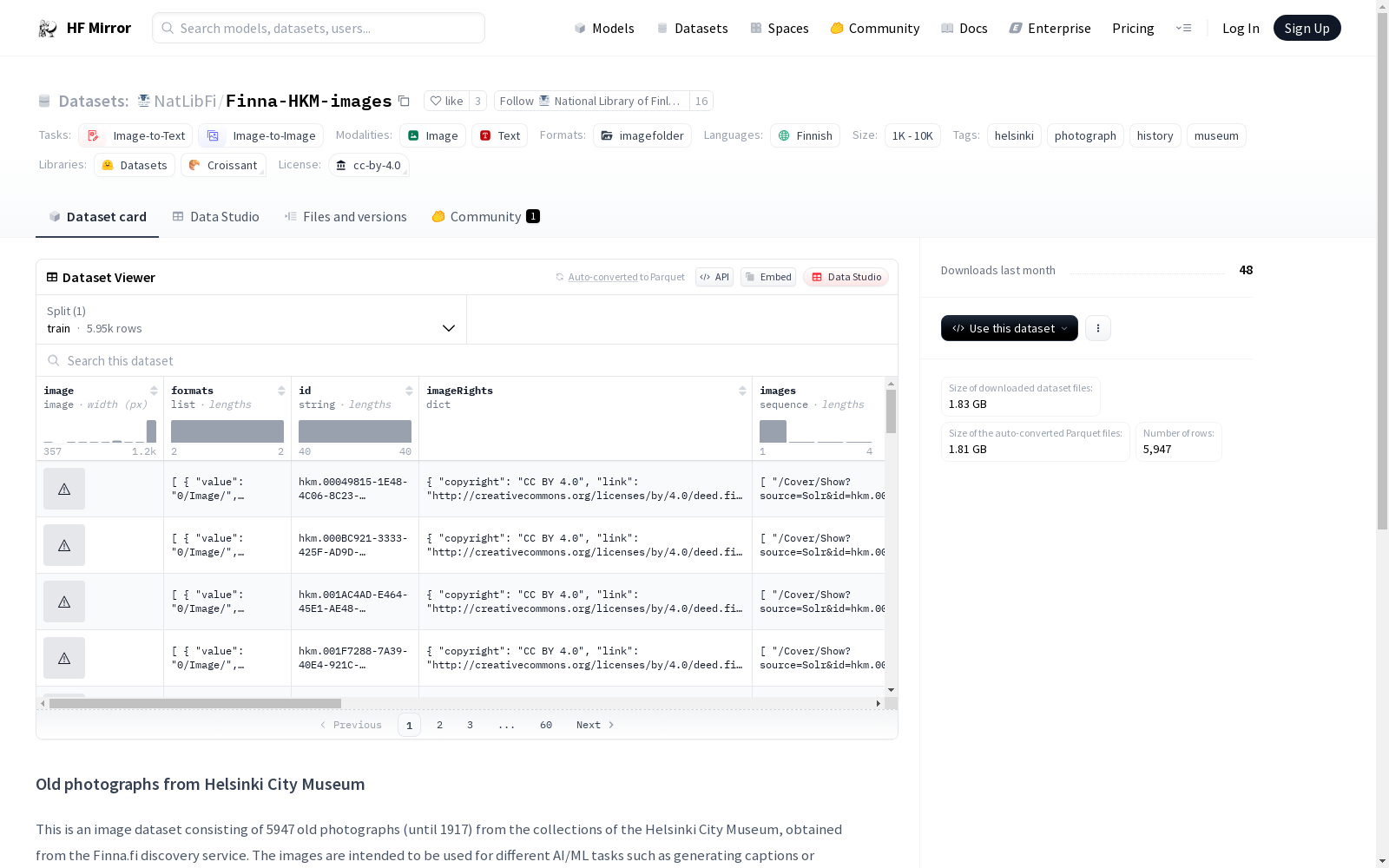Click the warning image thumbnail in hkm.00049815 row
This screenshot has width=1389, height=868.
(64, 489)
